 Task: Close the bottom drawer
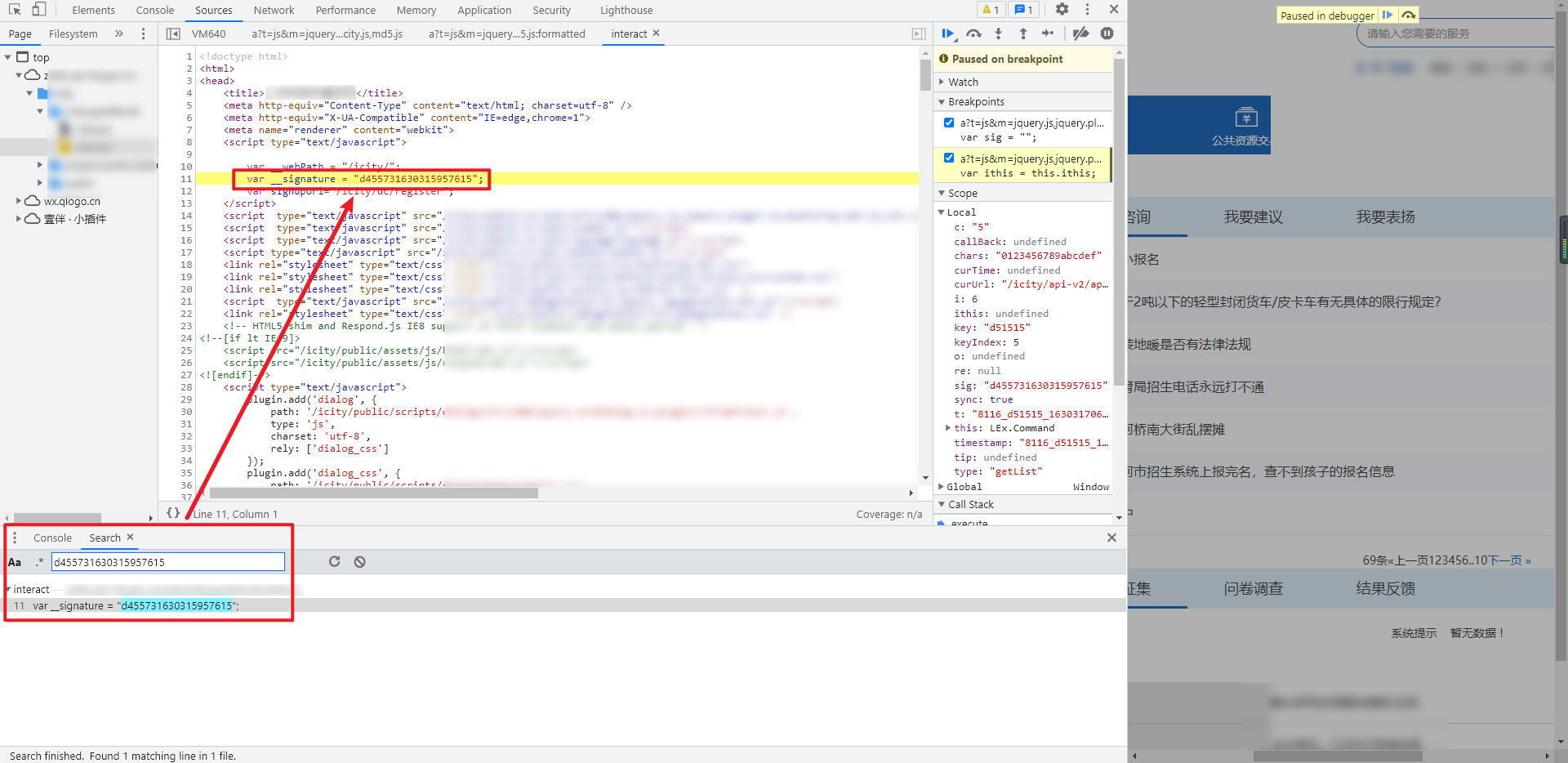click(x=1111, y=538)
